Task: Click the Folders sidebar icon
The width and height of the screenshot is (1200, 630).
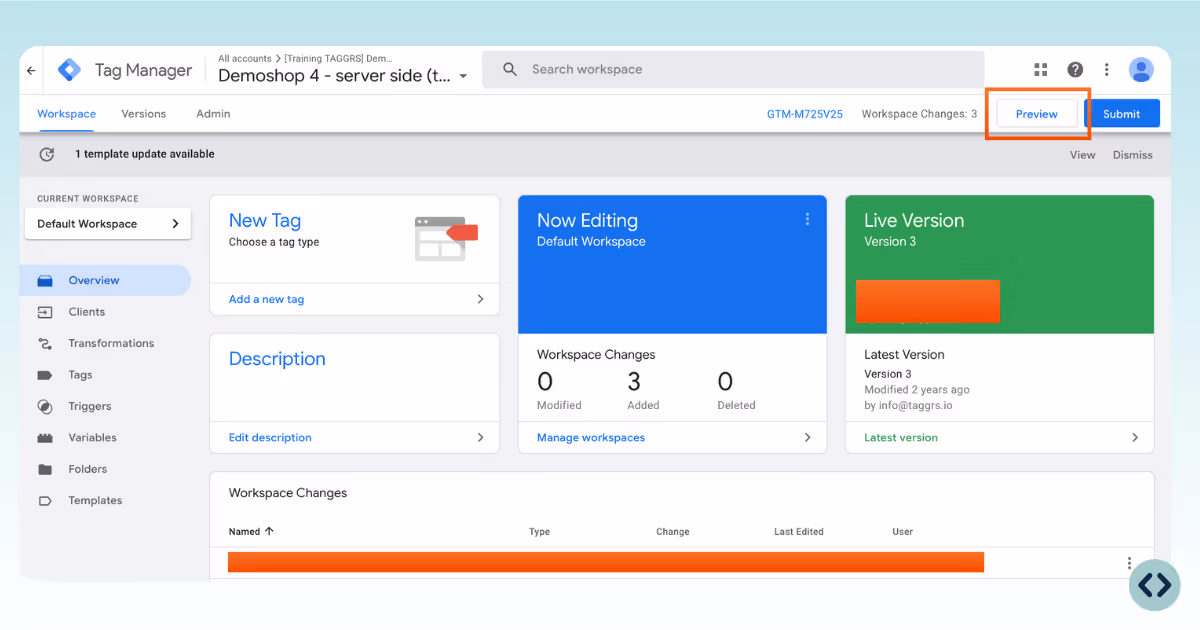Action: (45, 469)
